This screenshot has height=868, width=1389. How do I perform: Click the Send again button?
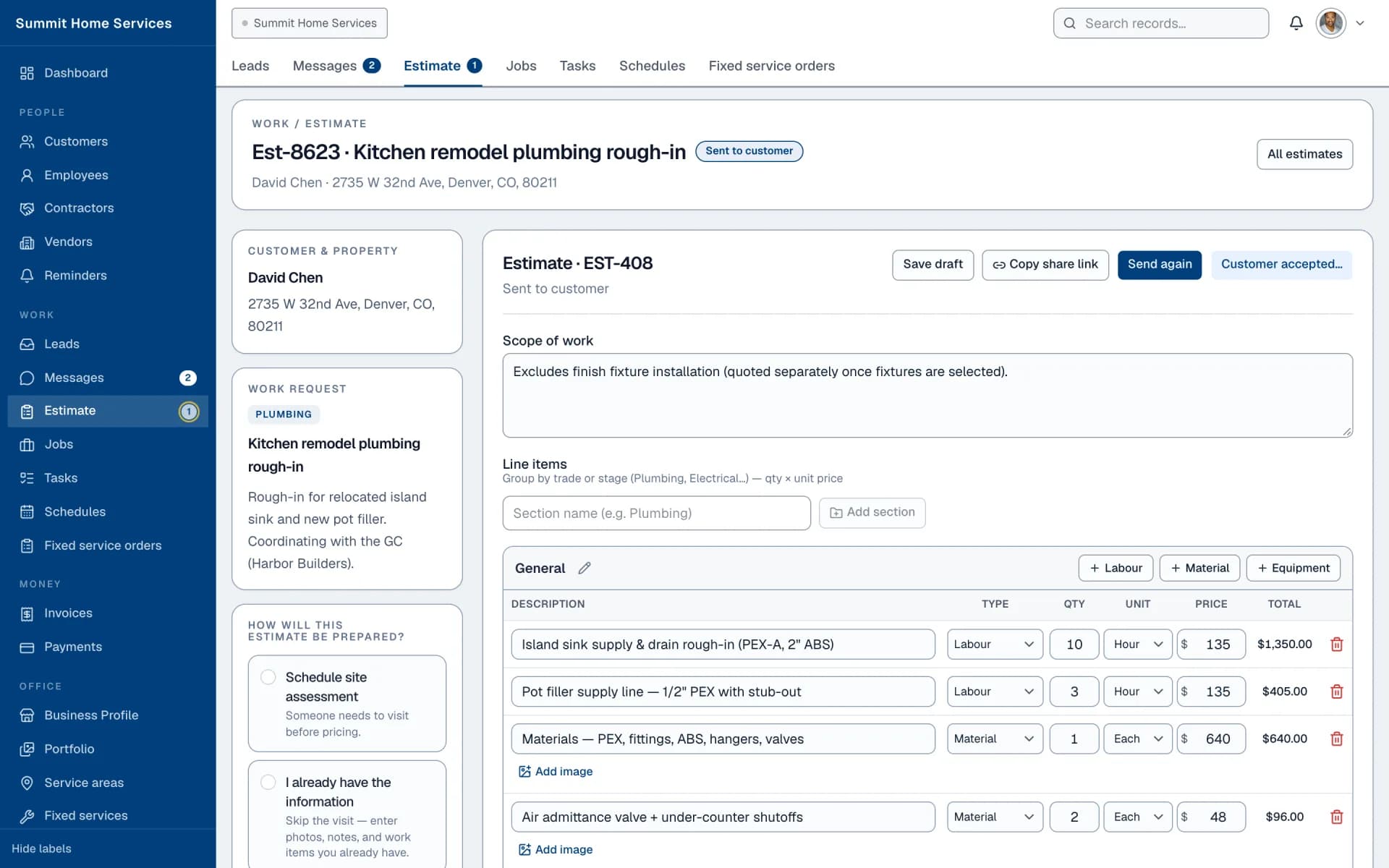coord(1159,265)
